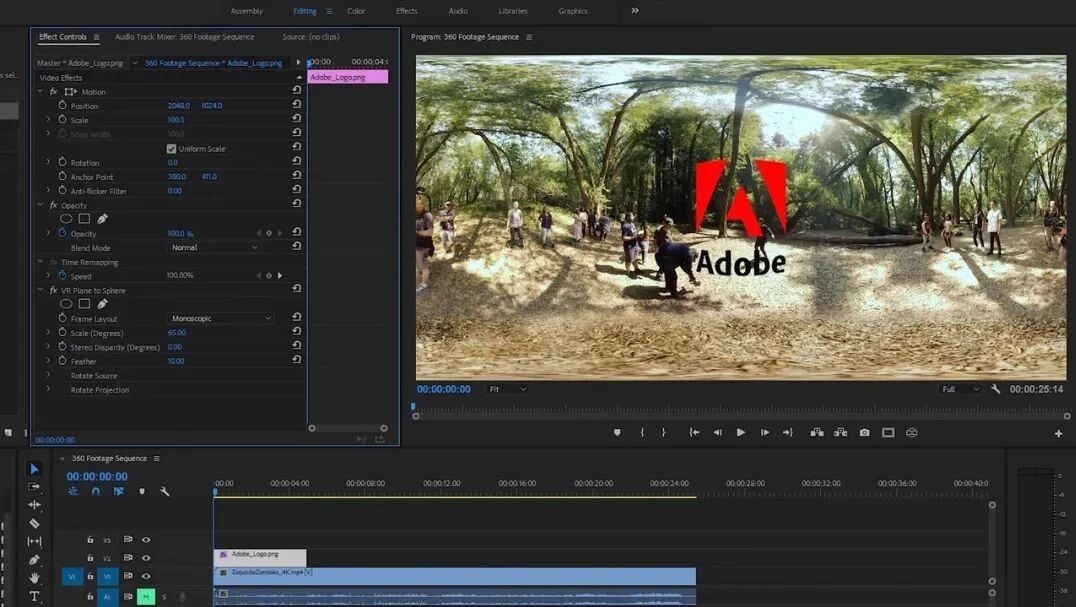This screenshot has height=607, width=1076.
Task: Click Program monitor scrub bar playhead
Action: 413,406
